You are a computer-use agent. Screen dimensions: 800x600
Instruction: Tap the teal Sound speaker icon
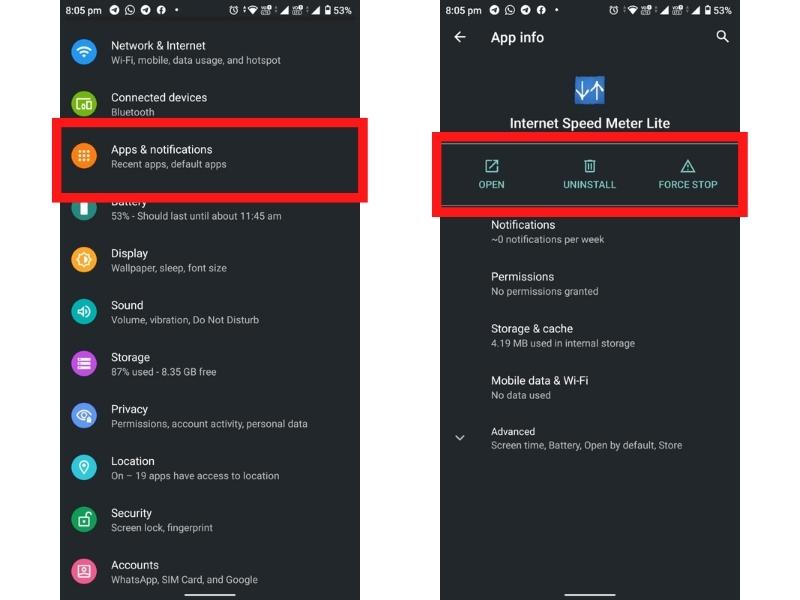84,312
